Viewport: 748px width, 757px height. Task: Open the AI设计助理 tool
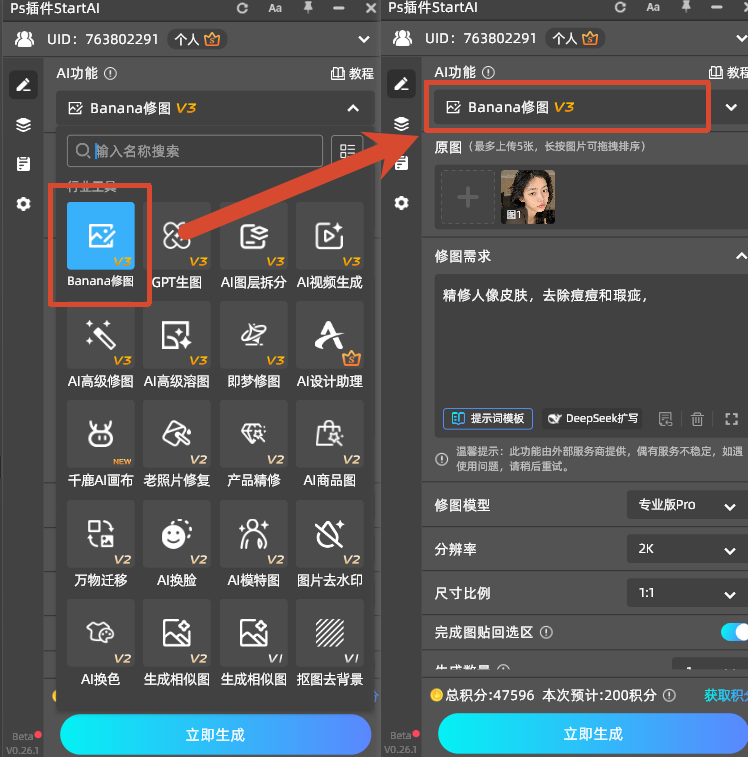coord(330,335)
